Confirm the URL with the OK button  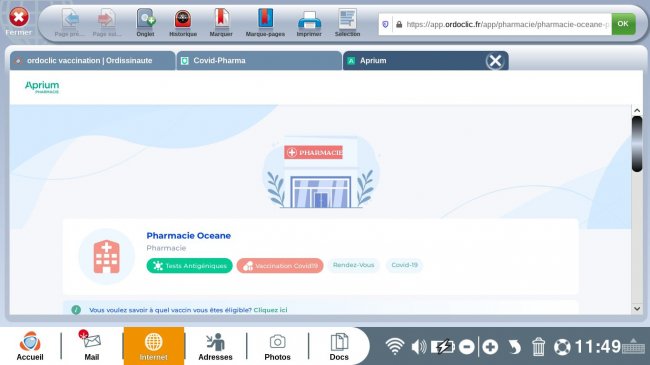(x=623, y=24)
